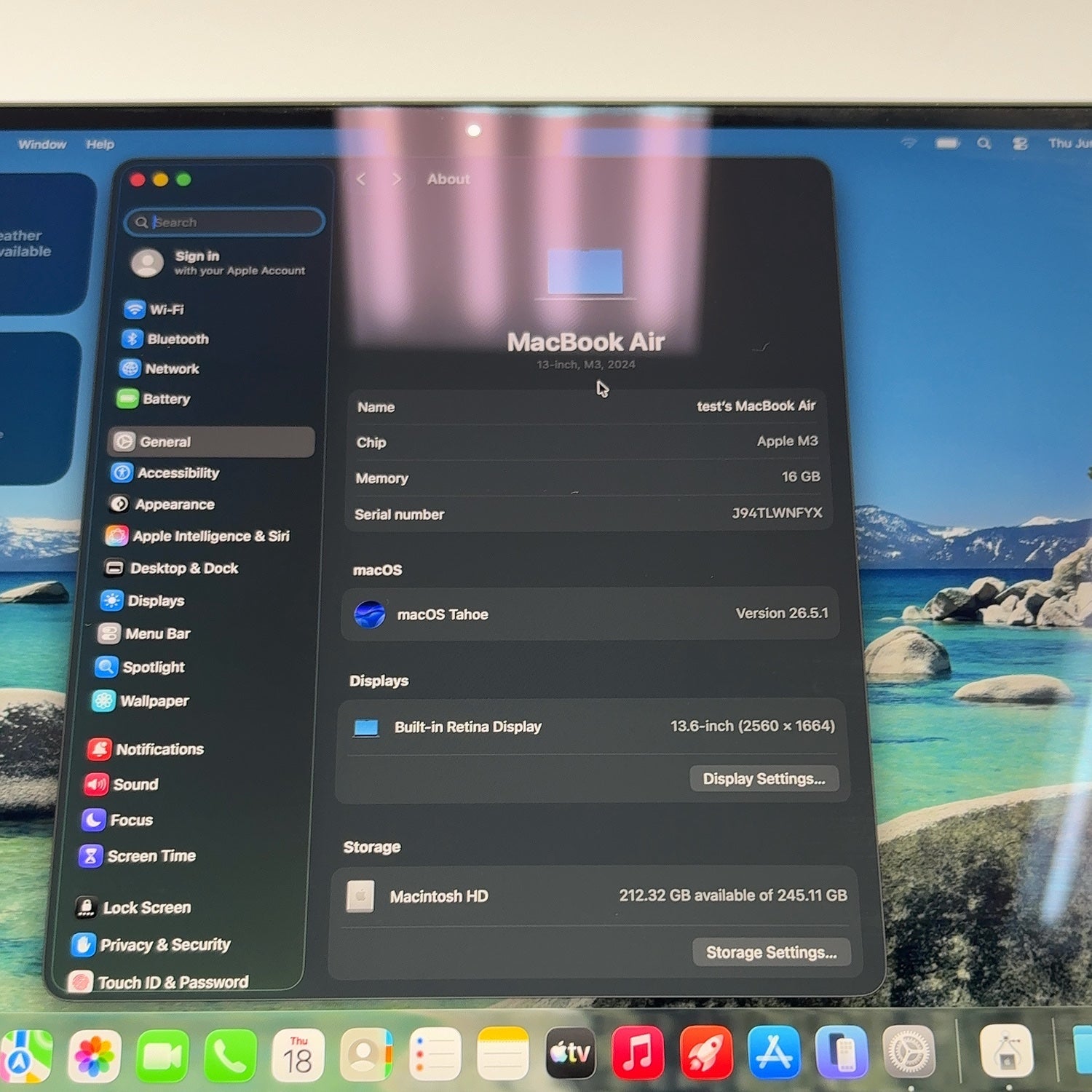Open Privacy & Security settings
1092x1092 pixels.
point(151,945)
